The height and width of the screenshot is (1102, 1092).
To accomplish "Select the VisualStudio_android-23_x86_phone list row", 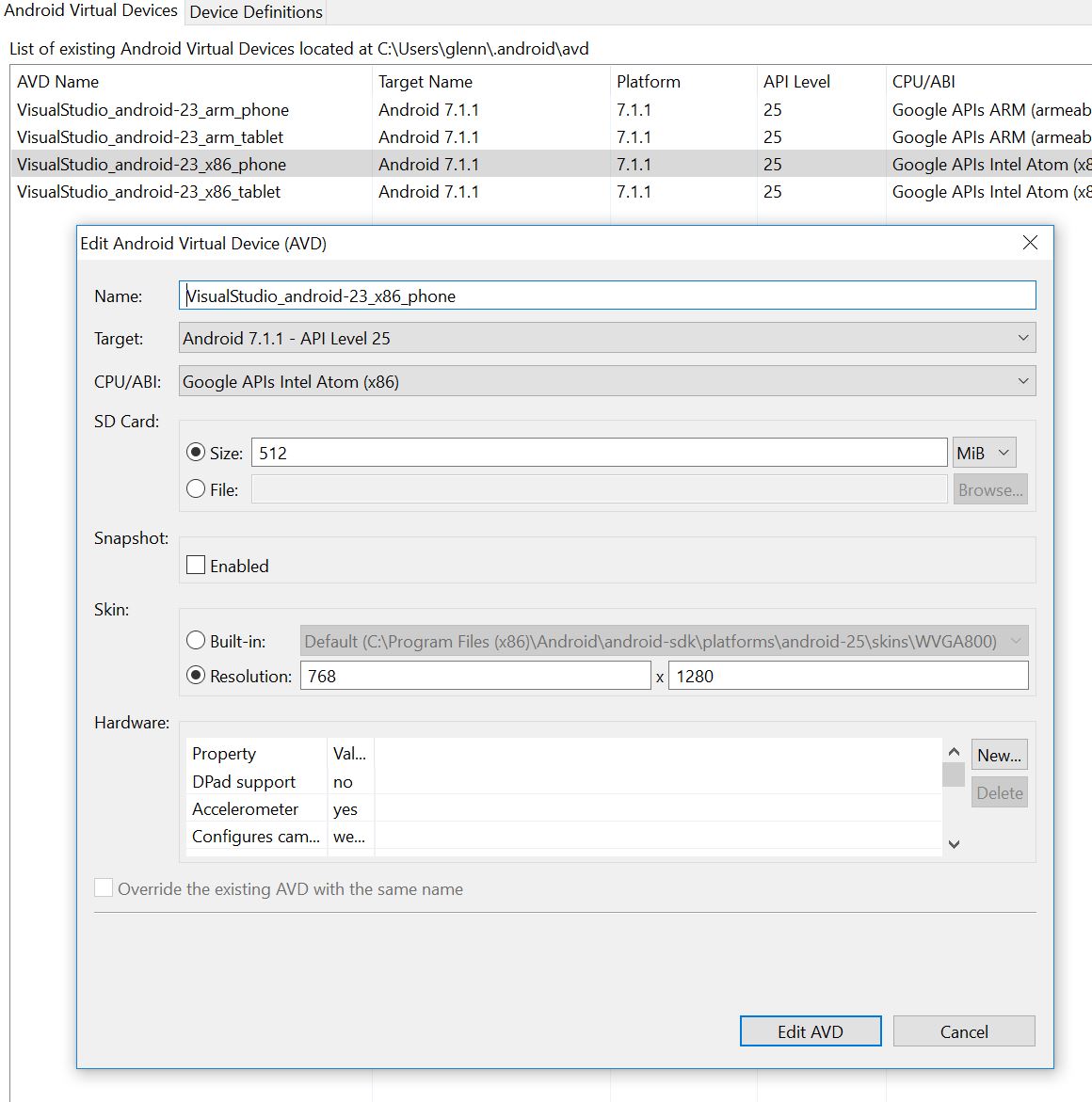I will [x=552, y=165].
